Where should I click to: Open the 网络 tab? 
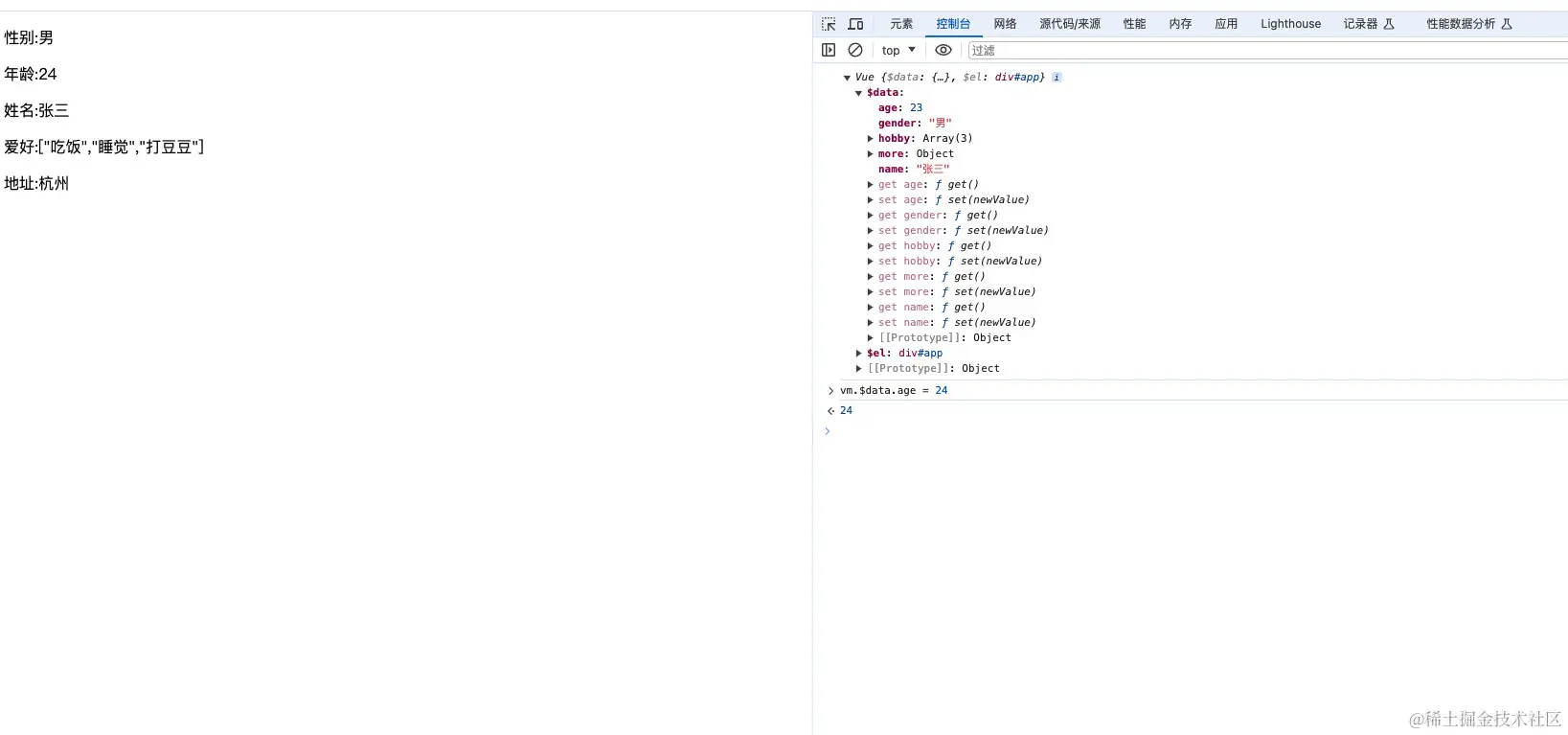point(1005,24)
